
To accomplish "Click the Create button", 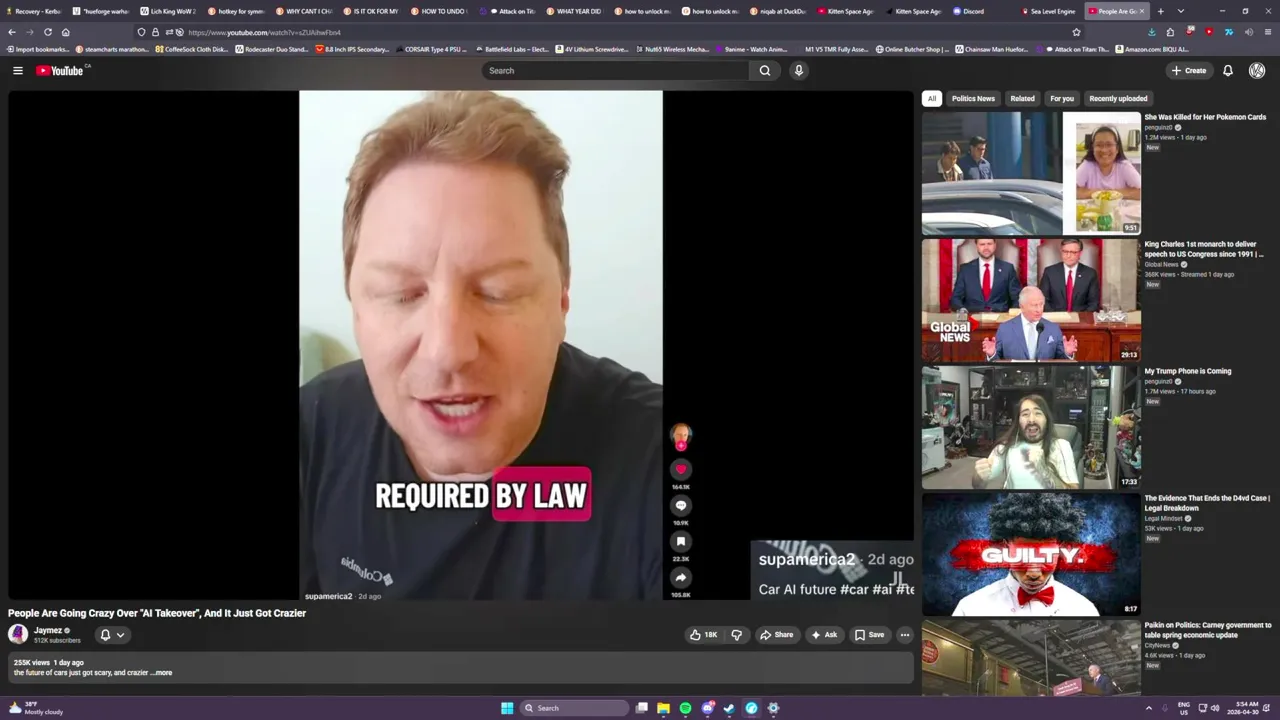I will [1189, 71].
